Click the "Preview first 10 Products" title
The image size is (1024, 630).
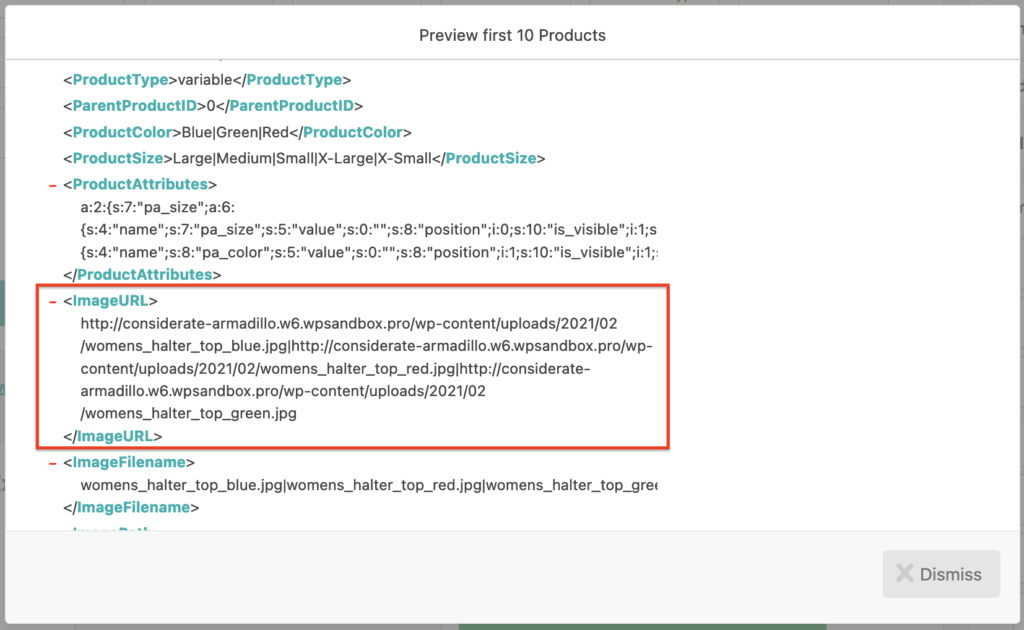point(512,35)
